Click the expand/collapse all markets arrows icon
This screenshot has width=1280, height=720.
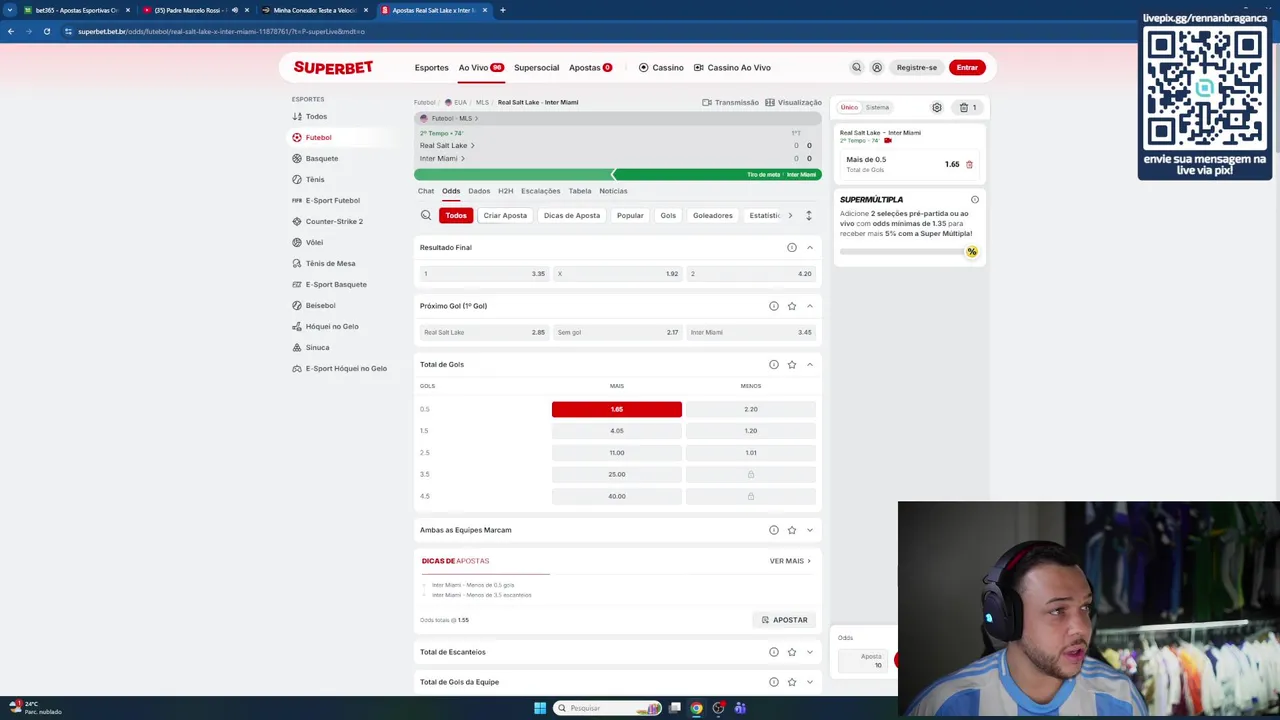click(x=809, y=215)
